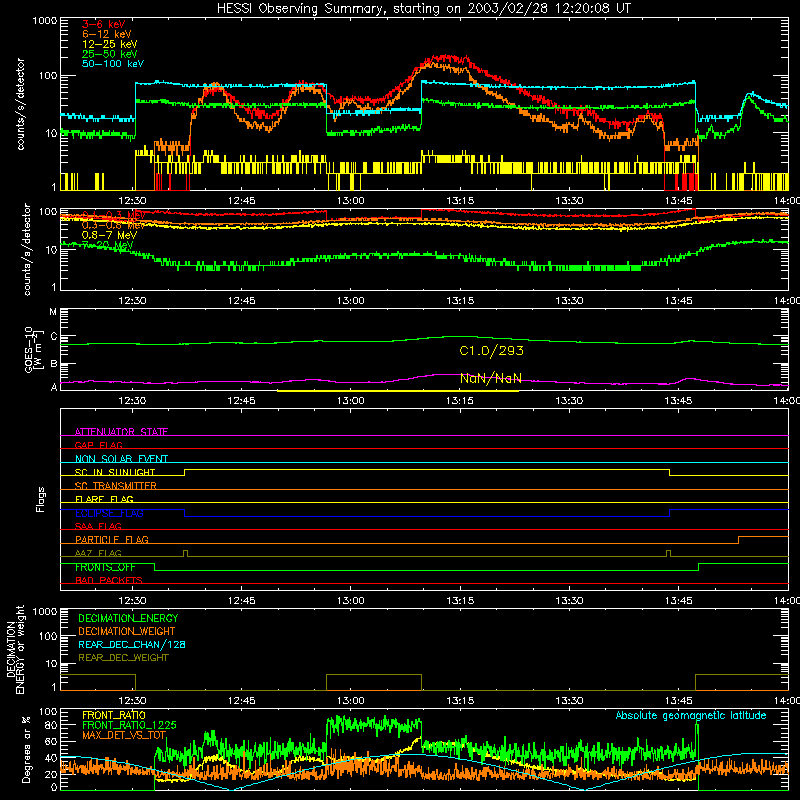Click the DECIMATION_WEIGHT legend entry
The height and width of the screenshot is (800, 800).
[127, 631]
